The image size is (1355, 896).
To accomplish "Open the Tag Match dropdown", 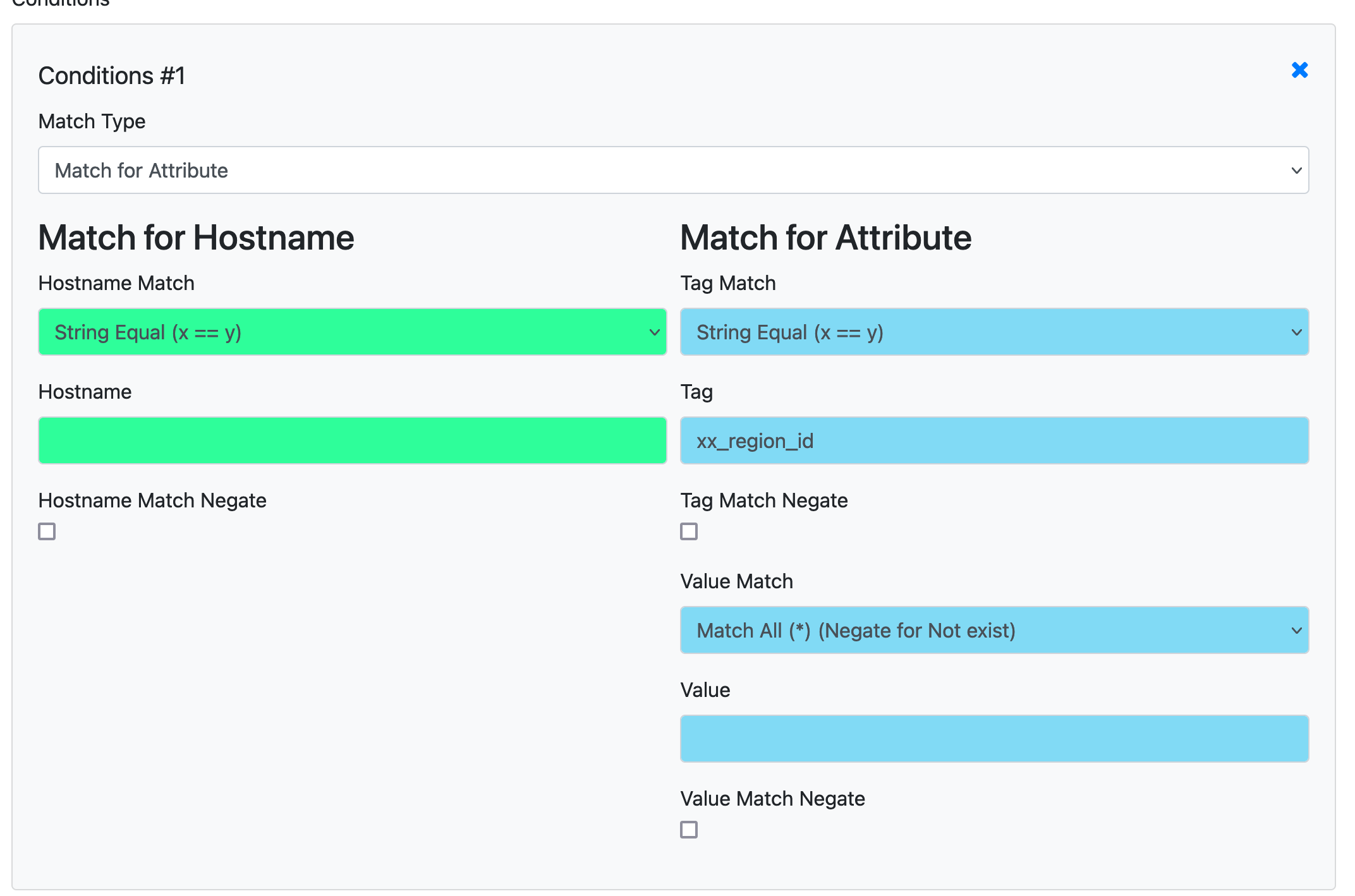I will [993, 332].
